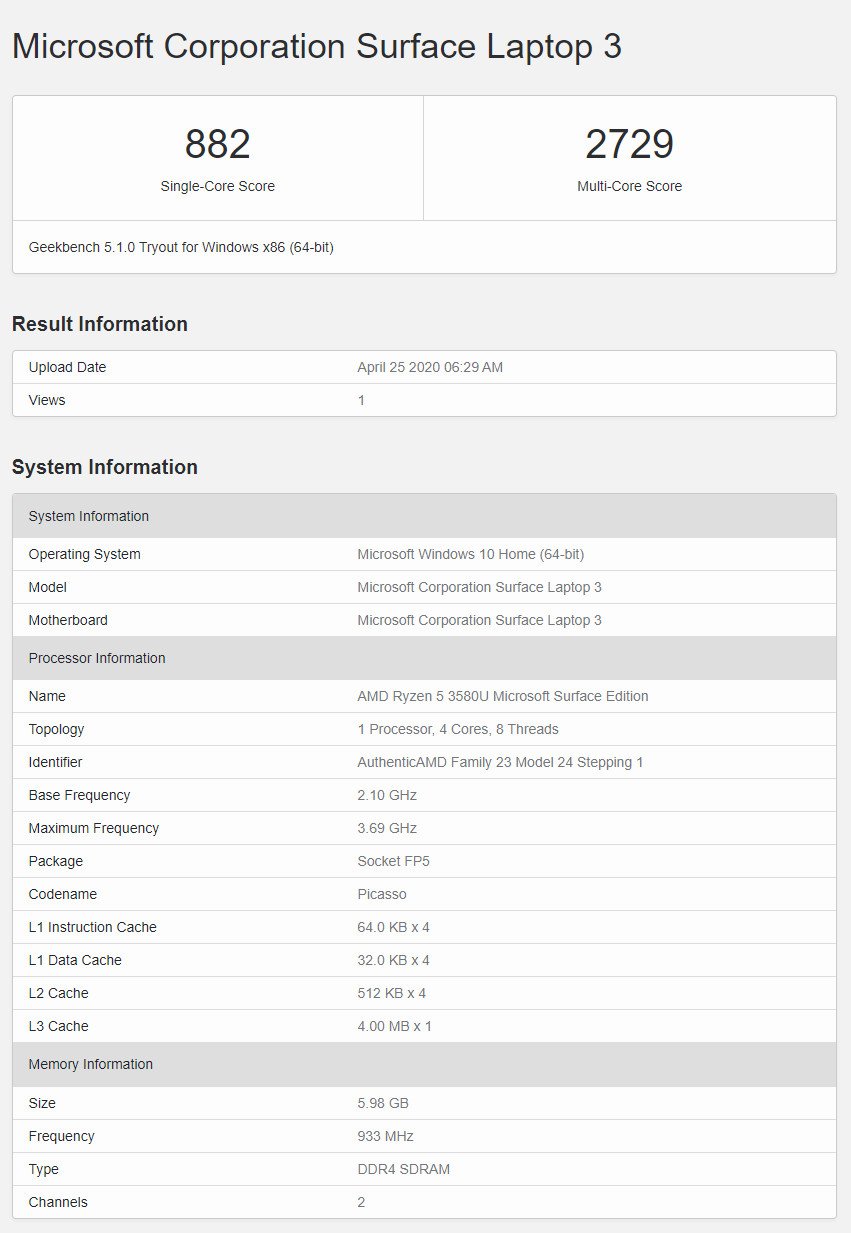Click the "Operating System" row label
The width and height of the screenshot is (851, 1233).
pyautogui.click(x=85, y=554)
